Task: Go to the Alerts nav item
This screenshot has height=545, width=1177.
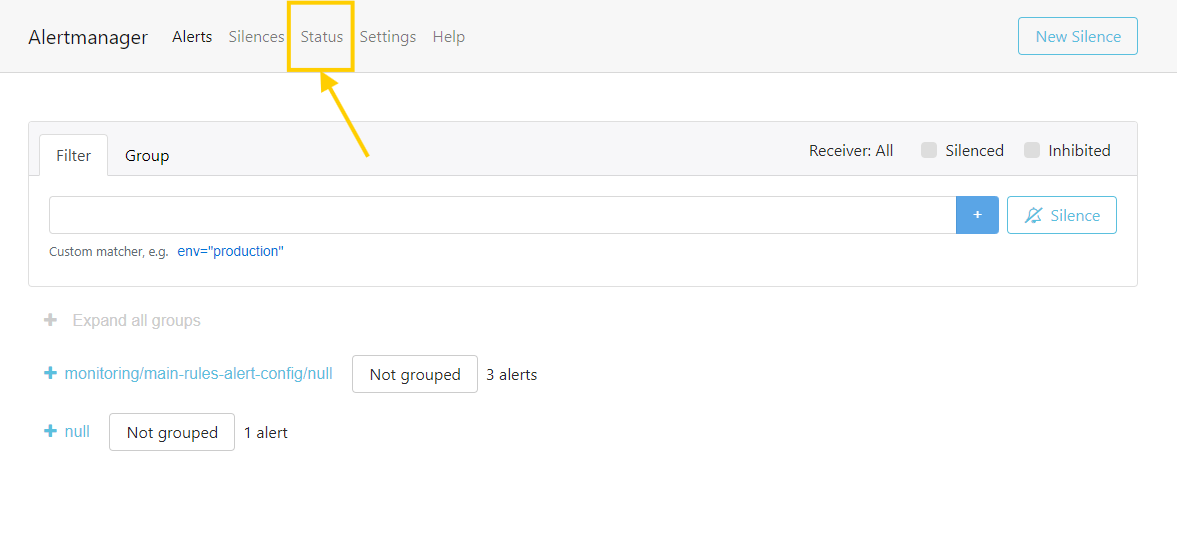Action: pos(192,37)
